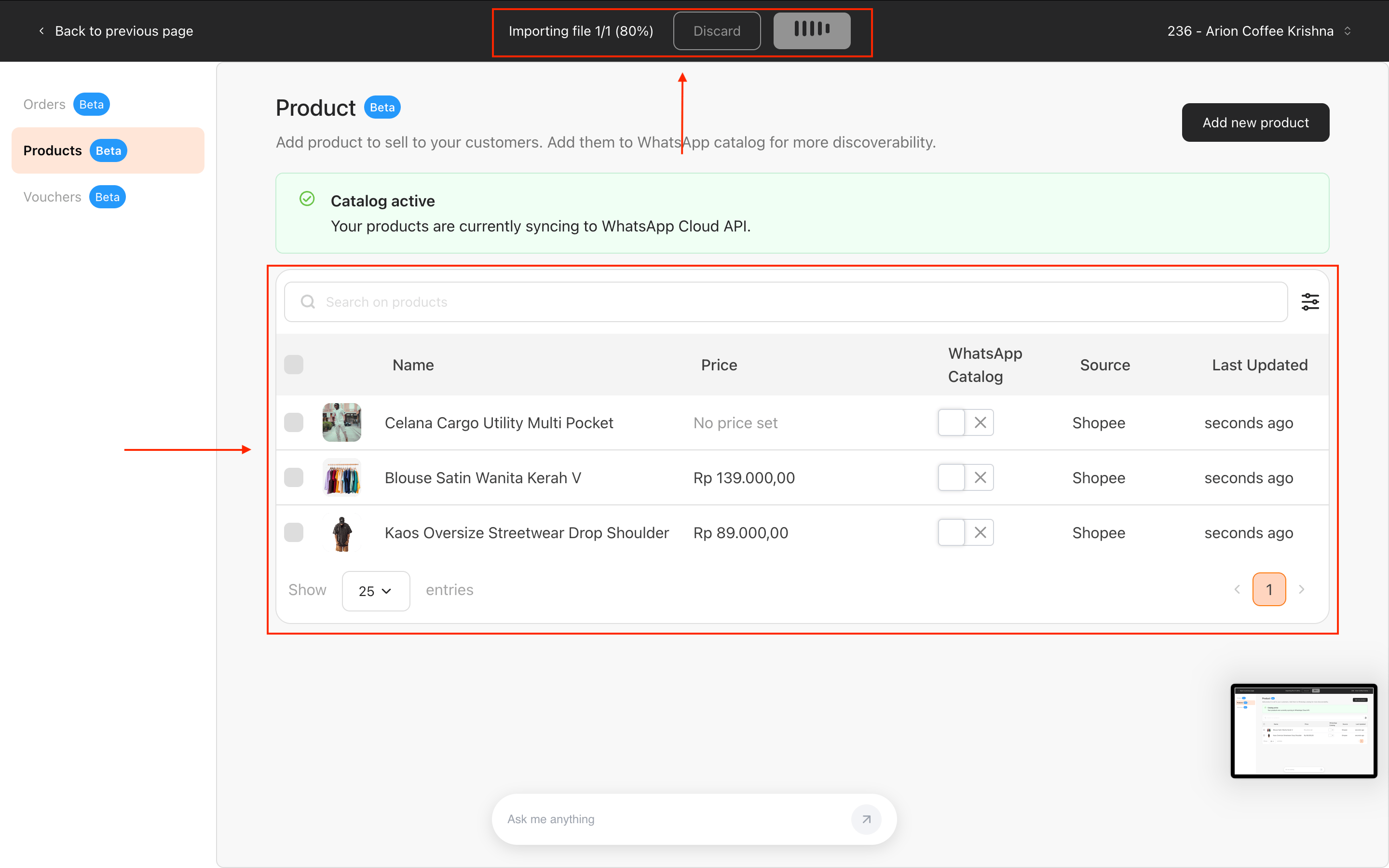
Task: Toggle select-all checkbox in table header
Action: (x=294, y=365)
